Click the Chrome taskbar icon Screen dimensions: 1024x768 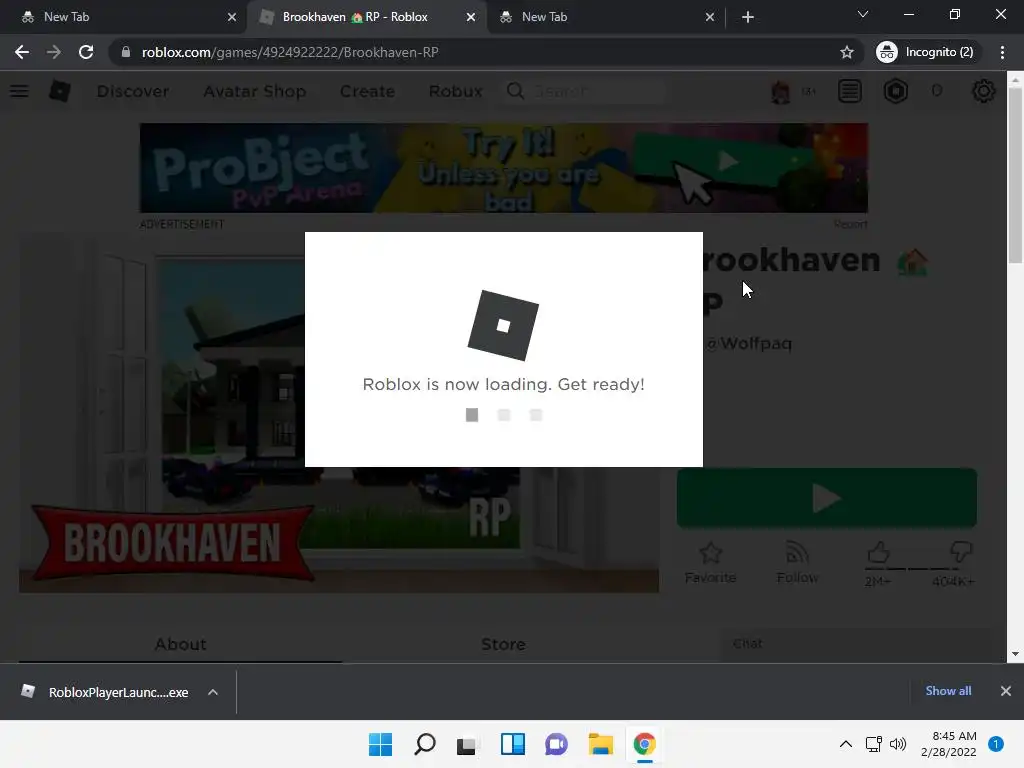pyautogui.click(x=645, y=744)
